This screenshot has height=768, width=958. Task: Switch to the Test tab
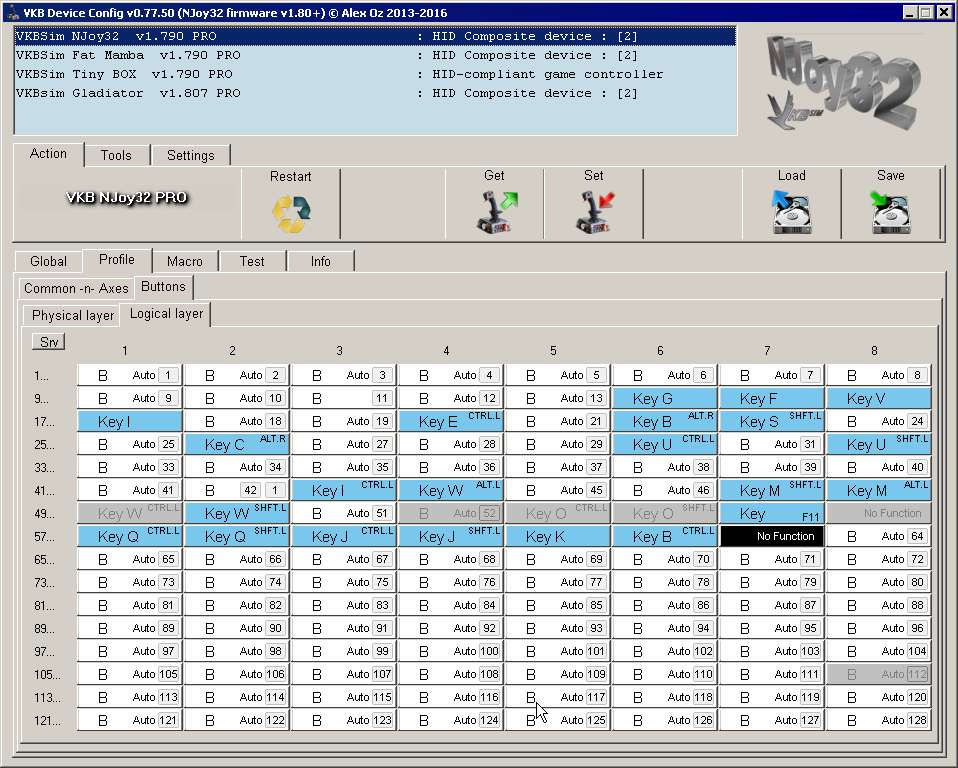252,261
